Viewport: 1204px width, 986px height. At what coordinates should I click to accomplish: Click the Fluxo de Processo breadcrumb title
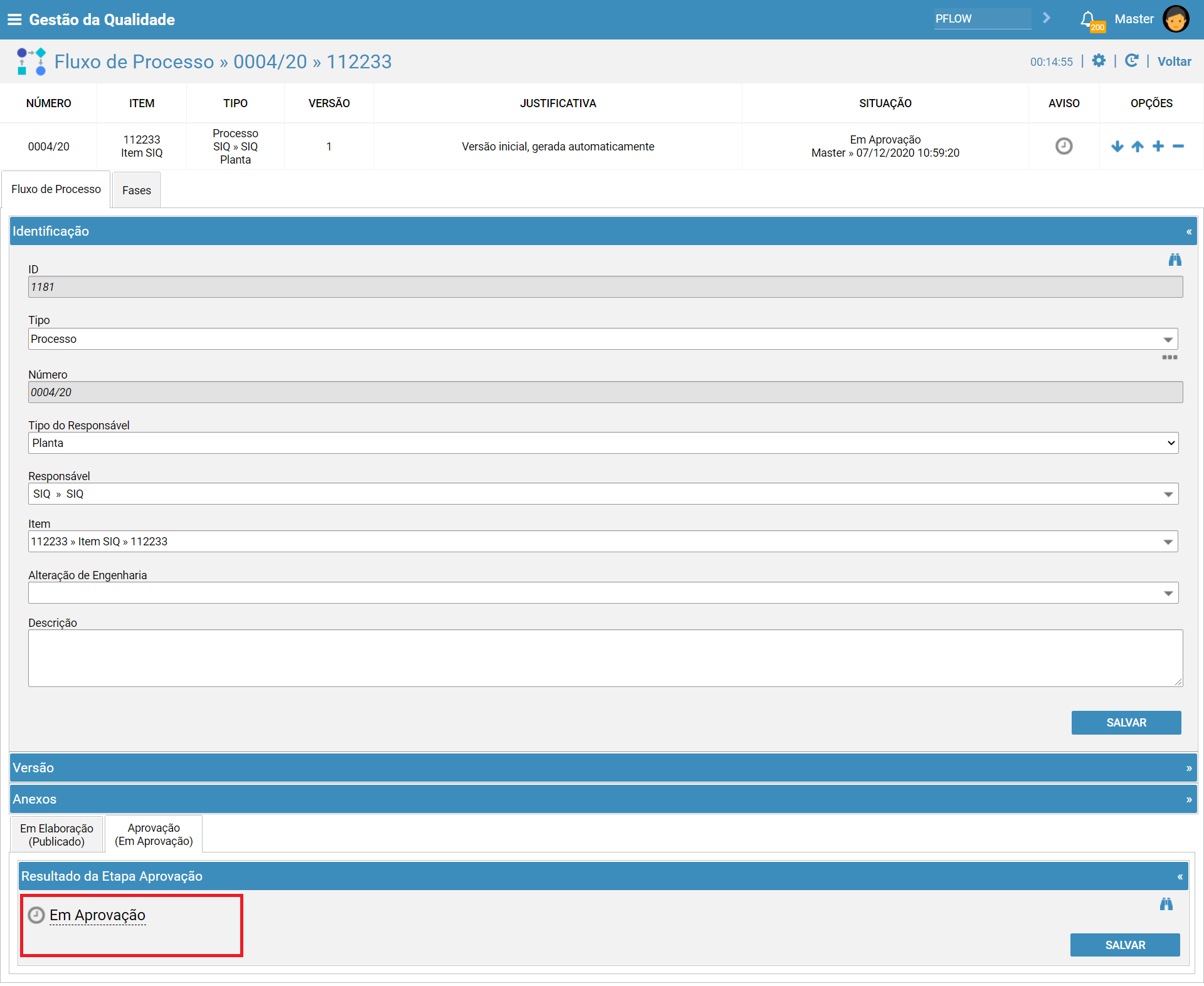point(134,61)
